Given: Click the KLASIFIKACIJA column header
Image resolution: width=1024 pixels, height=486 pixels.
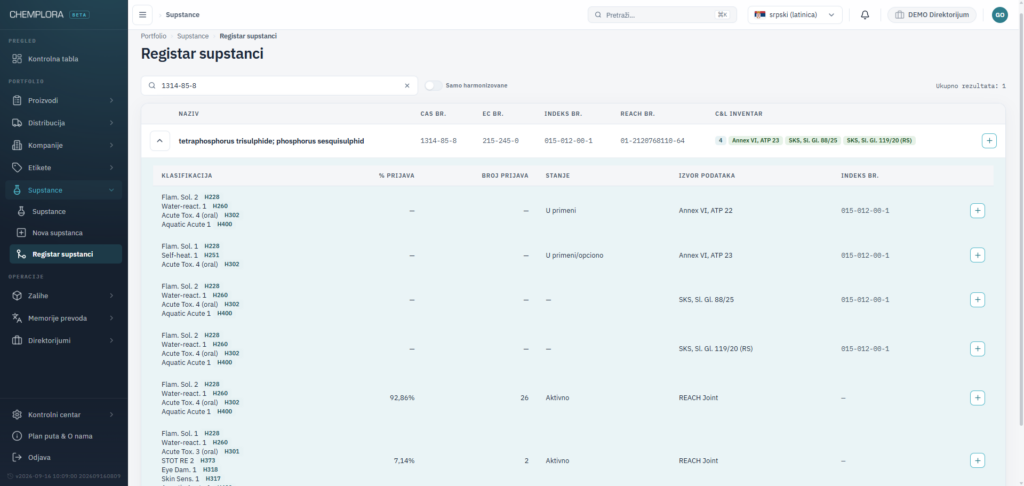Looking at the screenshot, I should tap(187, 176).
